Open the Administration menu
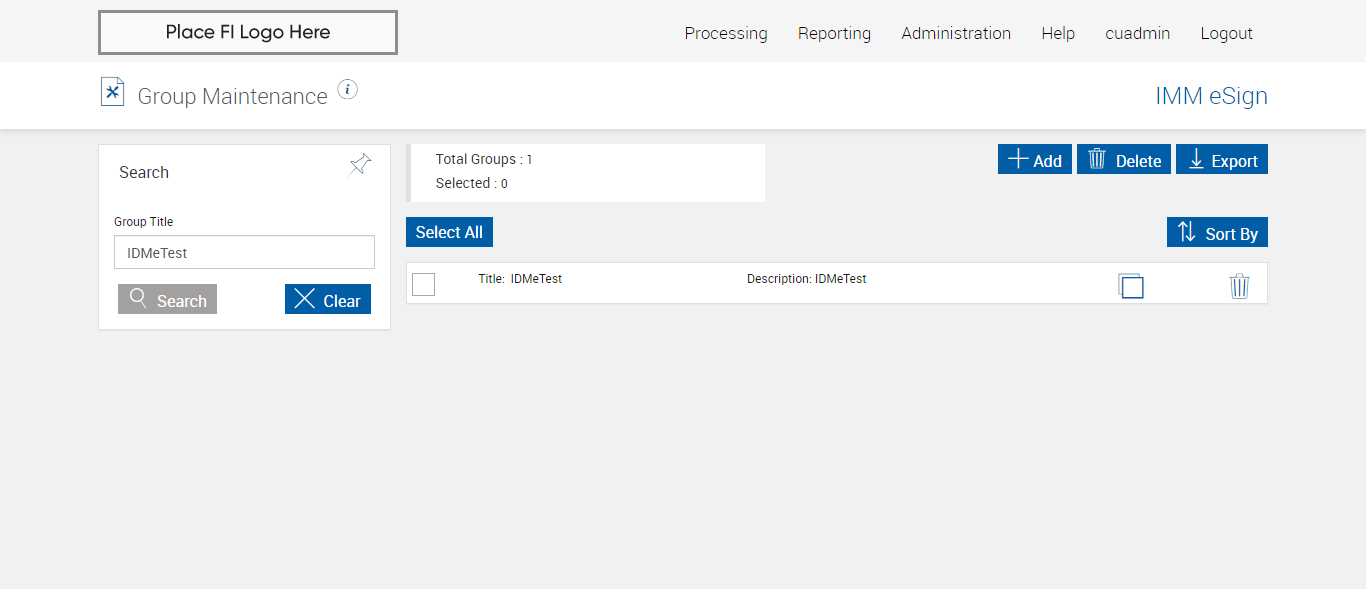 click(956, 33)
